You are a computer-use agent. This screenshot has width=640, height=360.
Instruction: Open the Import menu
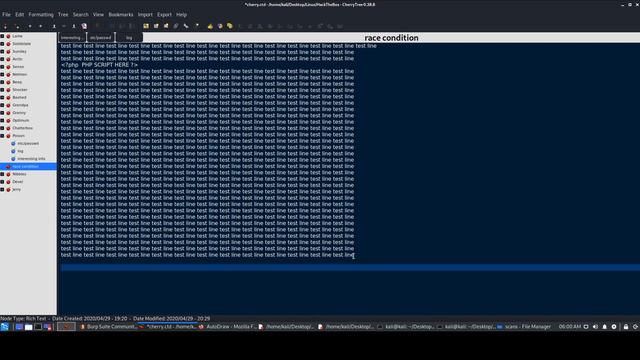tap(145, 15)
